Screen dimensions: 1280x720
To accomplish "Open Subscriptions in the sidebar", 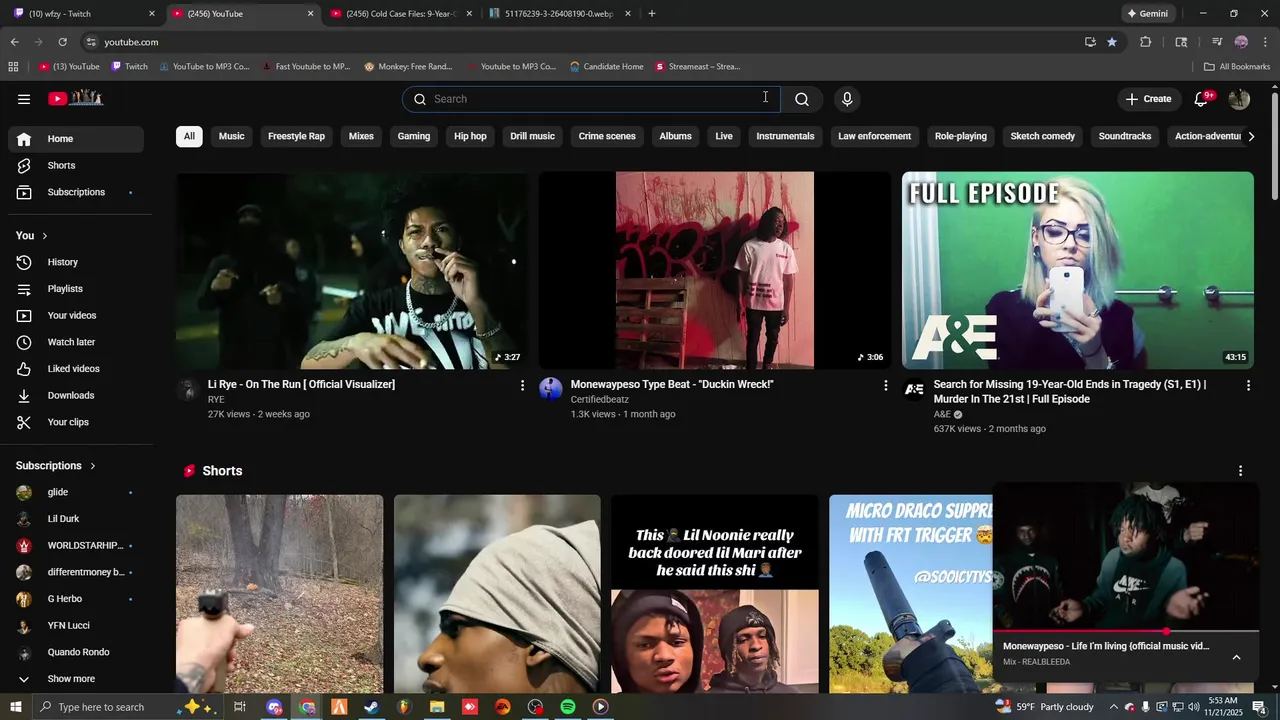I will coord(76,192).
